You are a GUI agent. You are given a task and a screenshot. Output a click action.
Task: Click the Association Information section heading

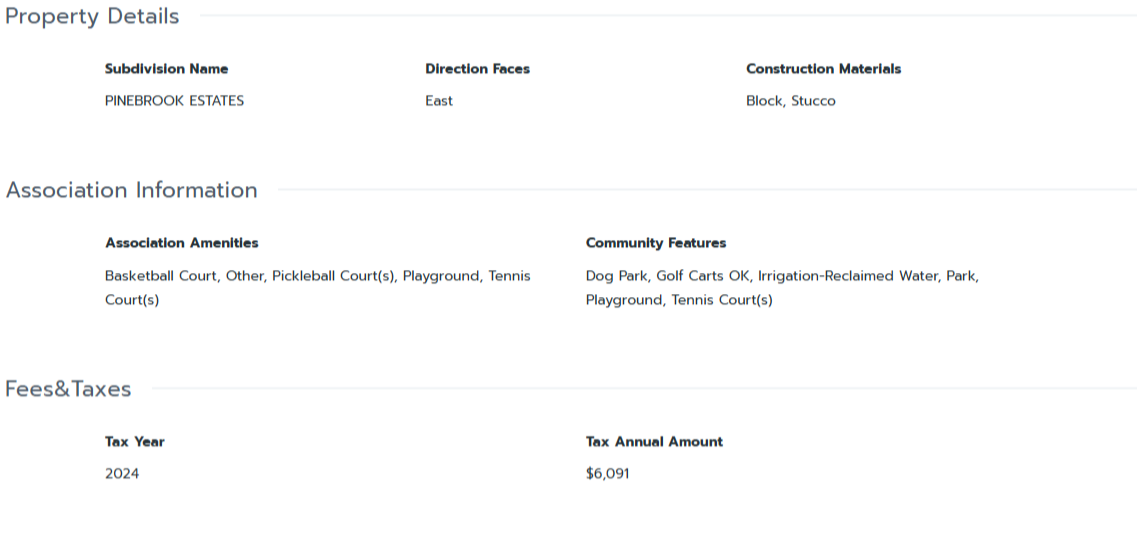click(x=132, y=190)
